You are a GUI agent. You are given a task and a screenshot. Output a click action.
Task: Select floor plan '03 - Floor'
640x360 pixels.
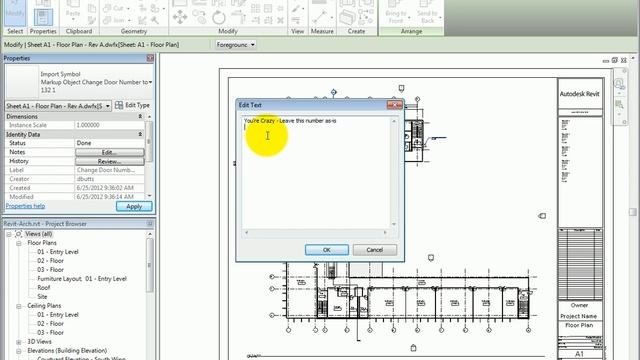[x=51, y=270]
